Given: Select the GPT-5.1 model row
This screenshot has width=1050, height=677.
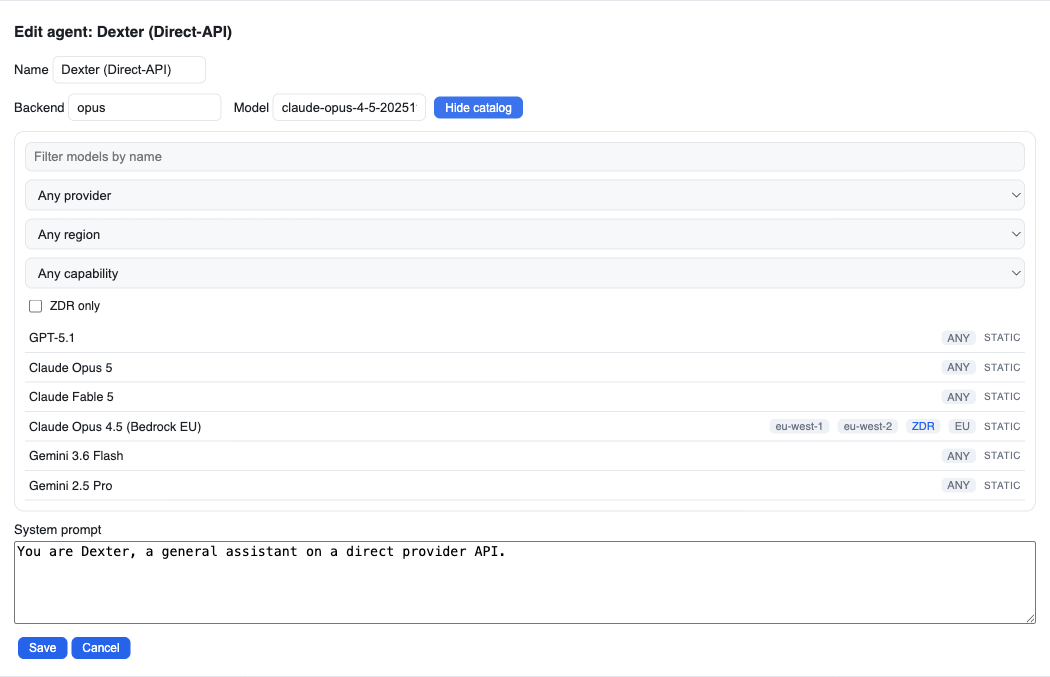Looking at the screenshot, I should click(x=525, y=337).
